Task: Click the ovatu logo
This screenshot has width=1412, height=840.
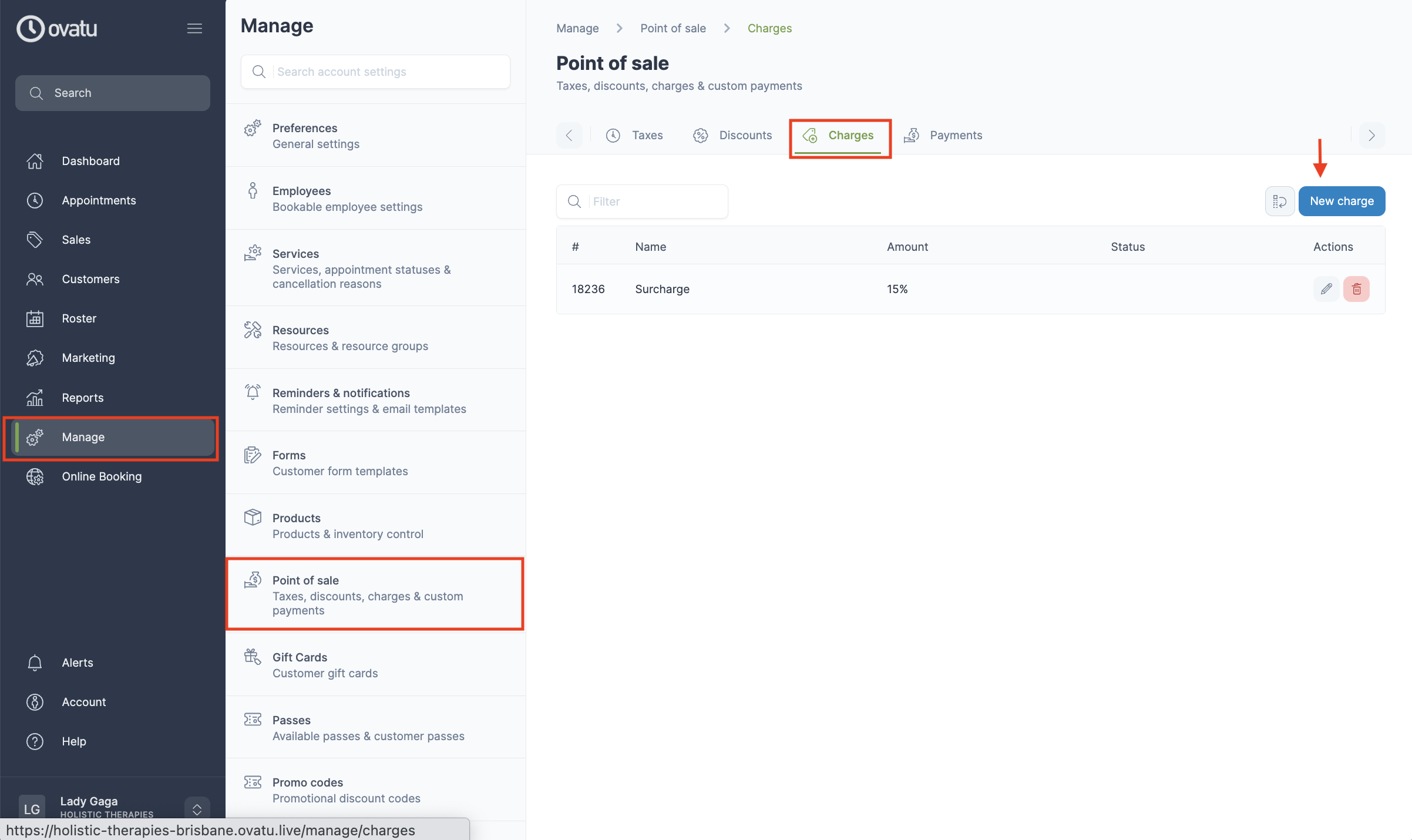Action: pyautogui.click(x=57, y=28)
